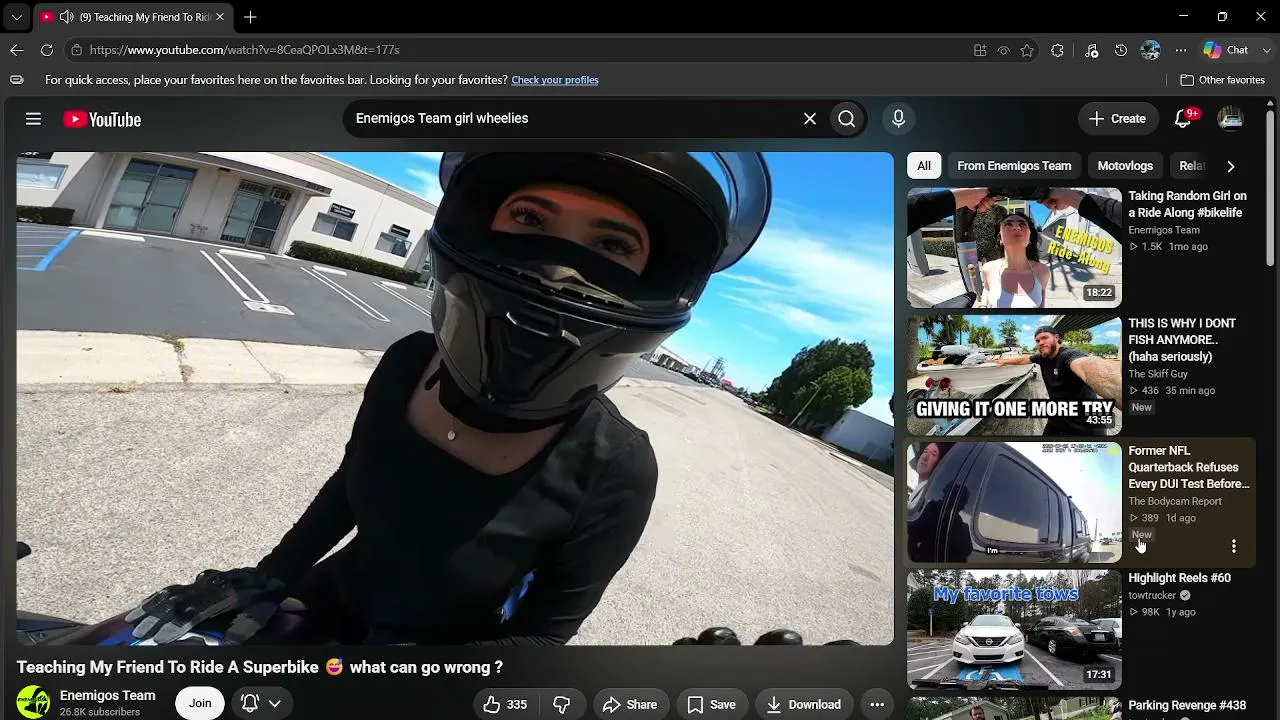The width and height of the screenshot is (1280, 720).
Task: Click title "THIS IS WHY I DONT FISH ANYMORE"
Action: pos(1182,340)
